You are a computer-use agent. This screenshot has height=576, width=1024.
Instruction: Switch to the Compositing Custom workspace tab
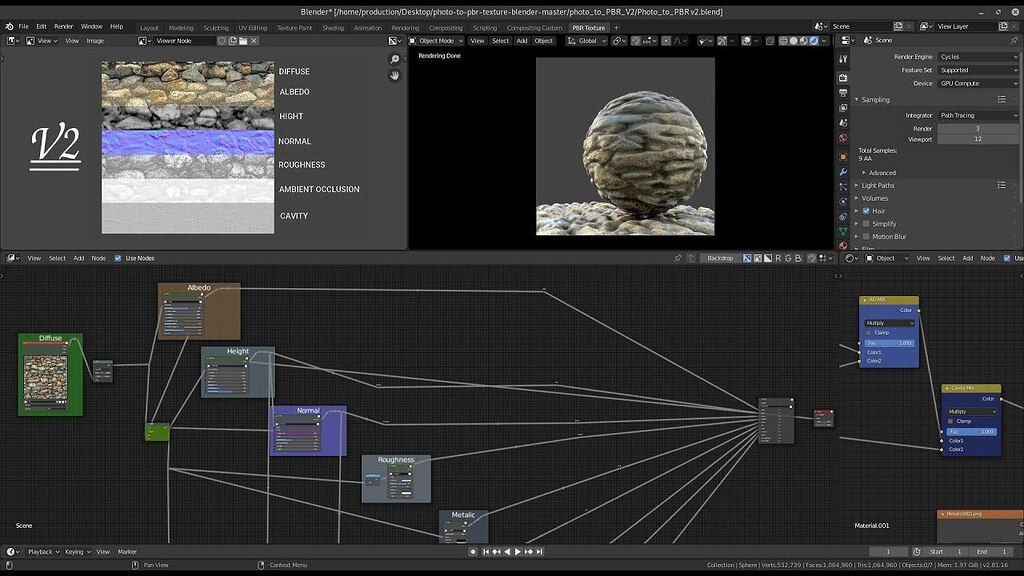click(x=534, y=28)
